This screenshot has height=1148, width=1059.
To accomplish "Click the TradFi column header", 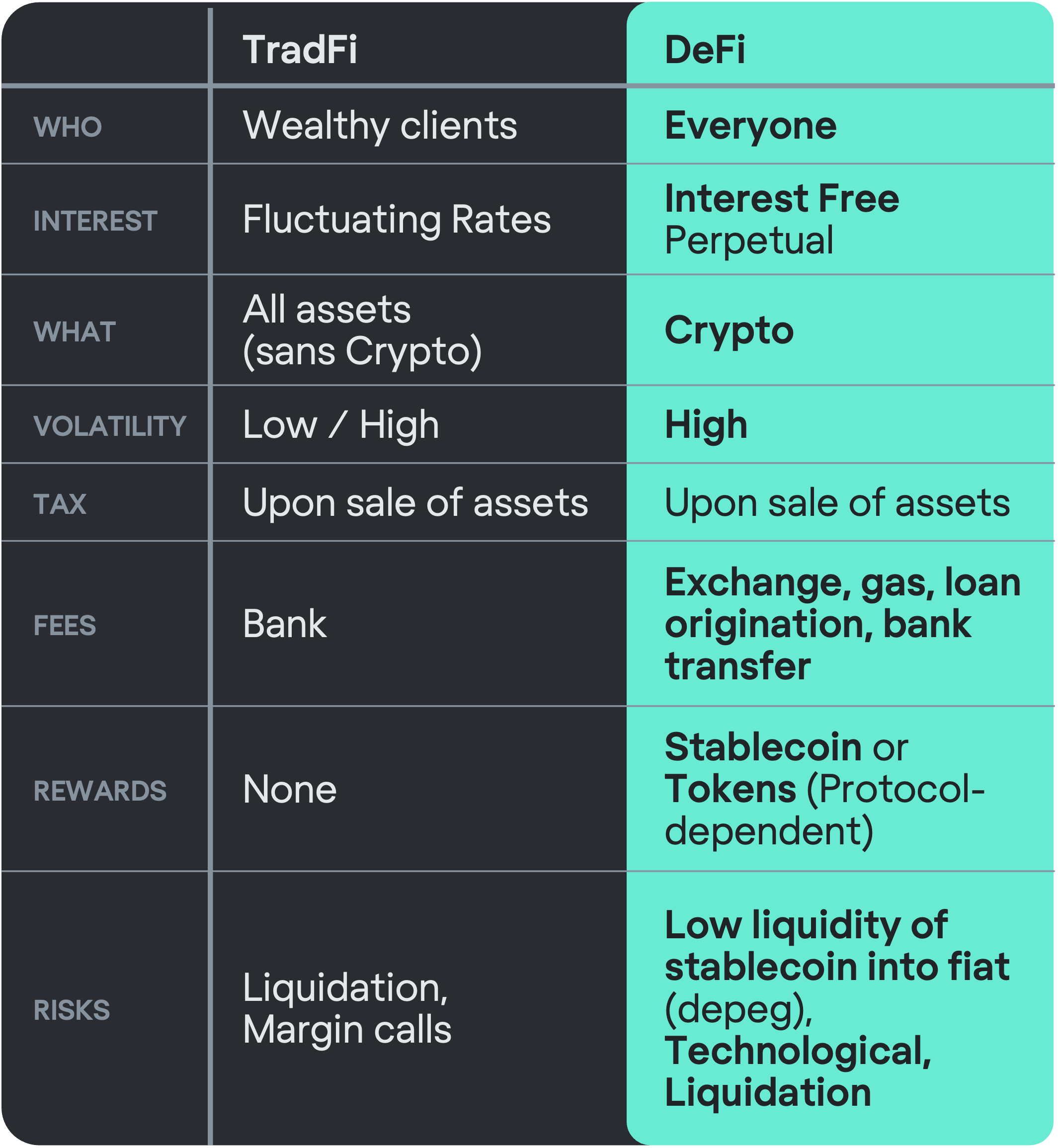I will pos(300,50).
